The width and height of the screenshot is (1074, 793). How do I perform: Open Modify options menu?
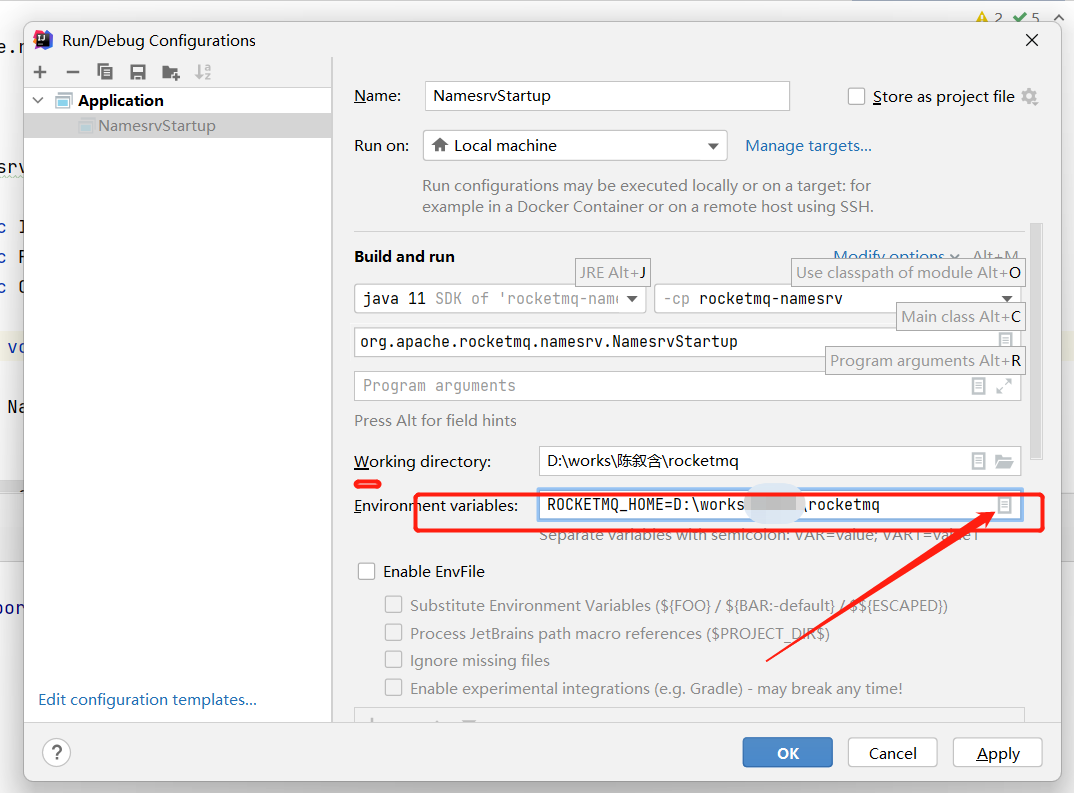896,256
